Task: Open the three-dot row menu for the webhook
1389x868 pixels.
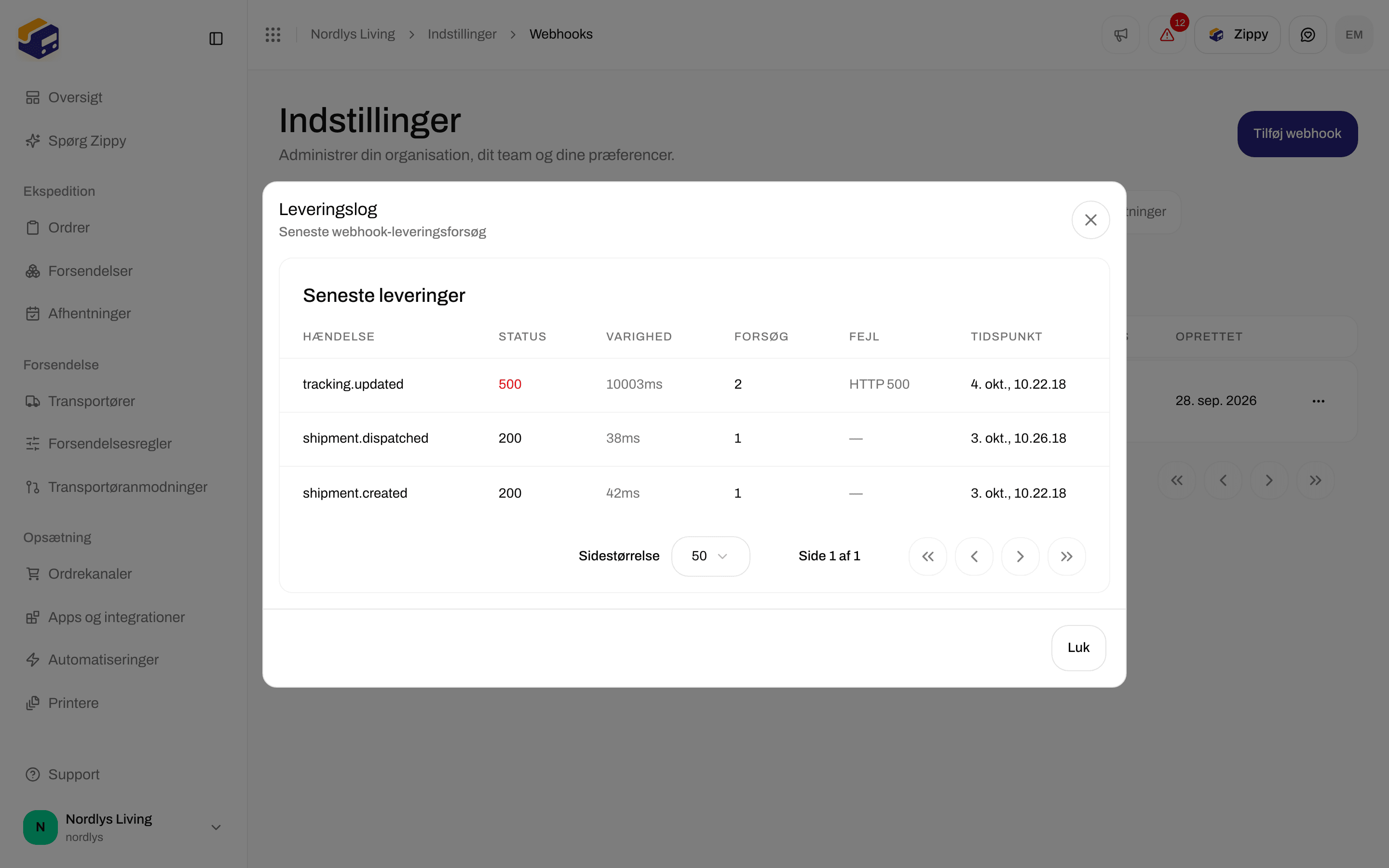Action: 1319,401
